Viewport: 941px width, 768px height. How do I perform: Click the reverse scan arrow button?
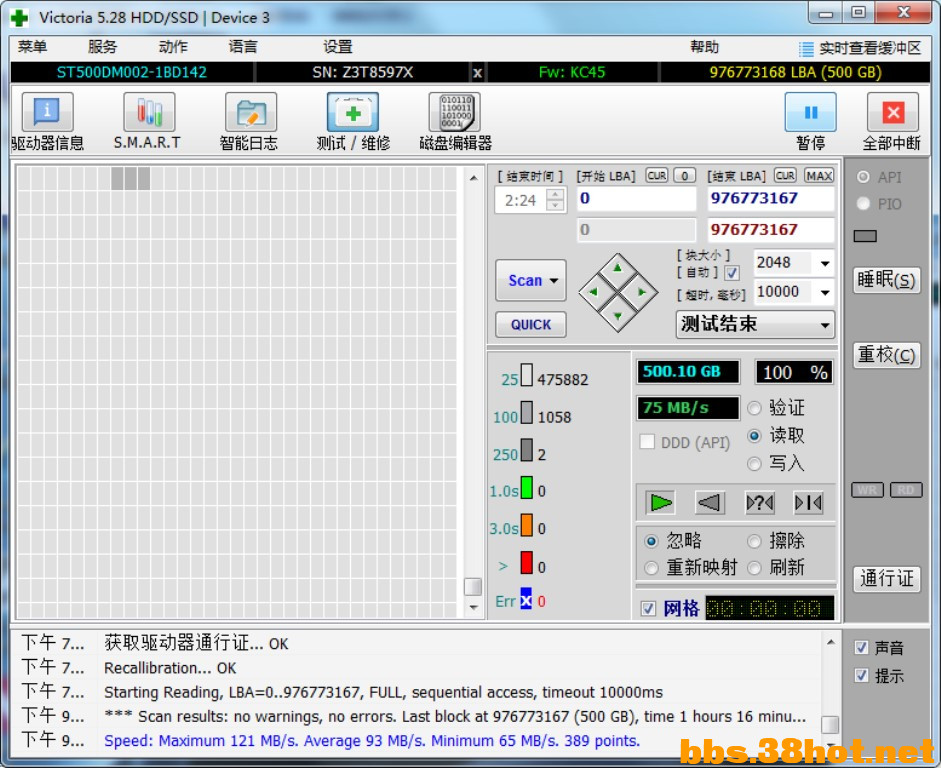[709, 503]
